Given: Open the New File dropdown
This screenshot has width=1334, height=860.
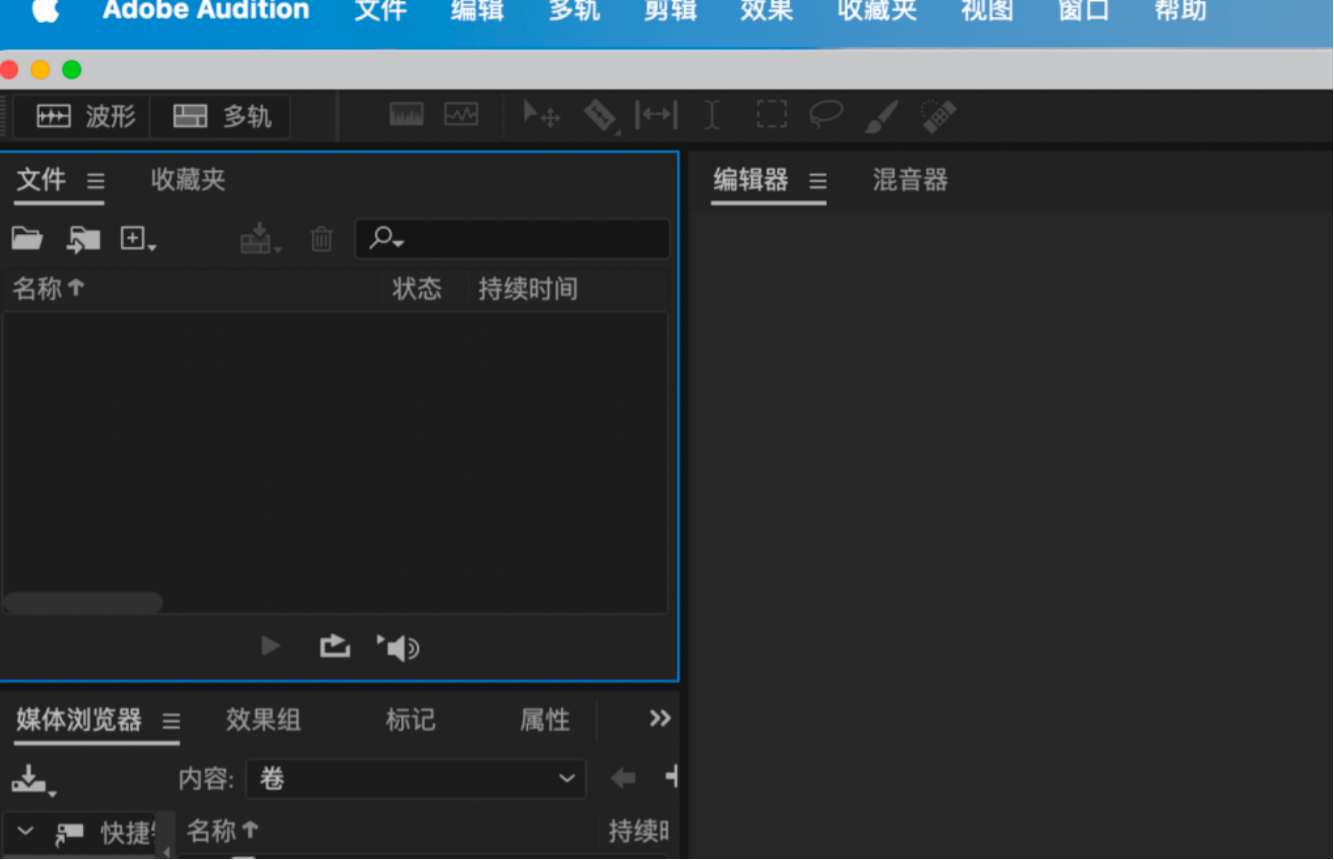Looking at the screenshot, I should click(138, 239).
